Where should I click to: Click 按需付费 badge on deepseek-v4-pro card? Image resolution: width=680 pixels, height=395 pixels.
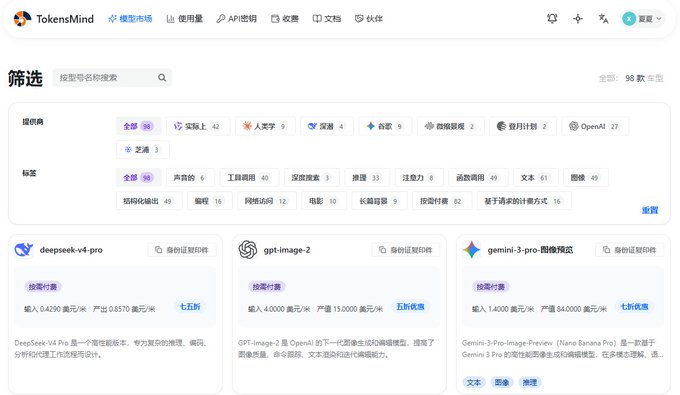[42, 287]
